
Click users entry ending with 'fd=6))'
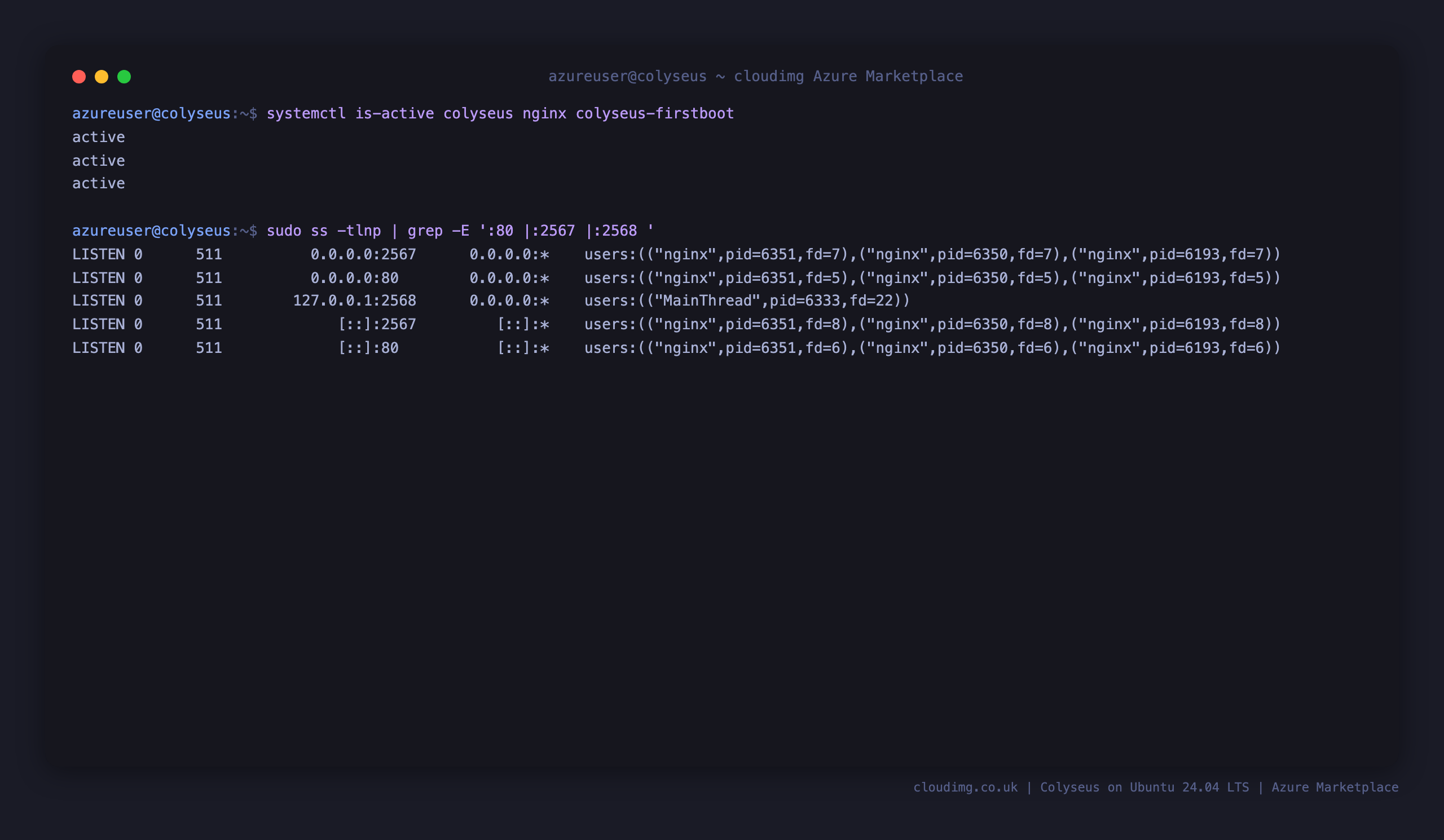932,348
